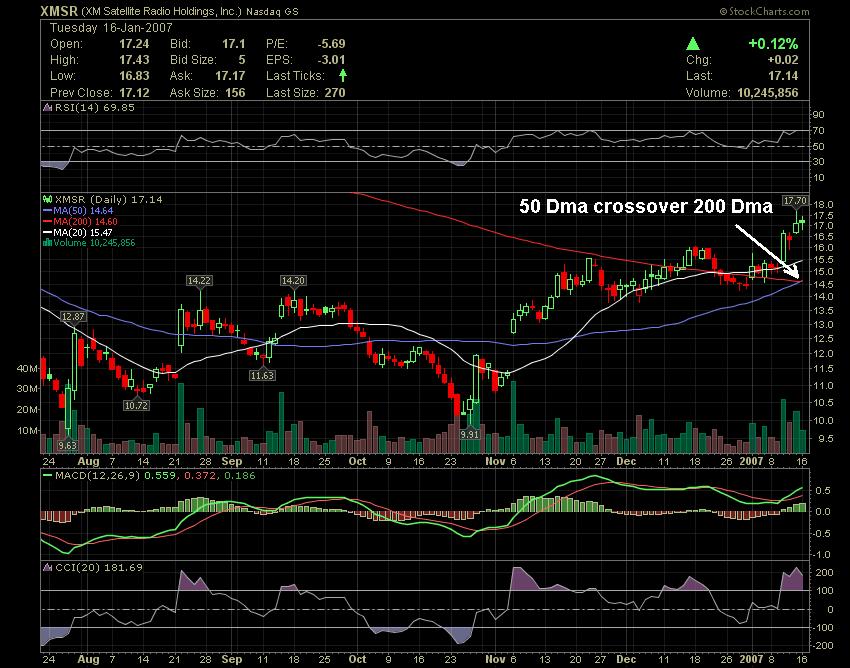The width and height of the screenshot is (850, 668).
Task: Click the 10.72 low price marker
Action: tap(136, 405)
